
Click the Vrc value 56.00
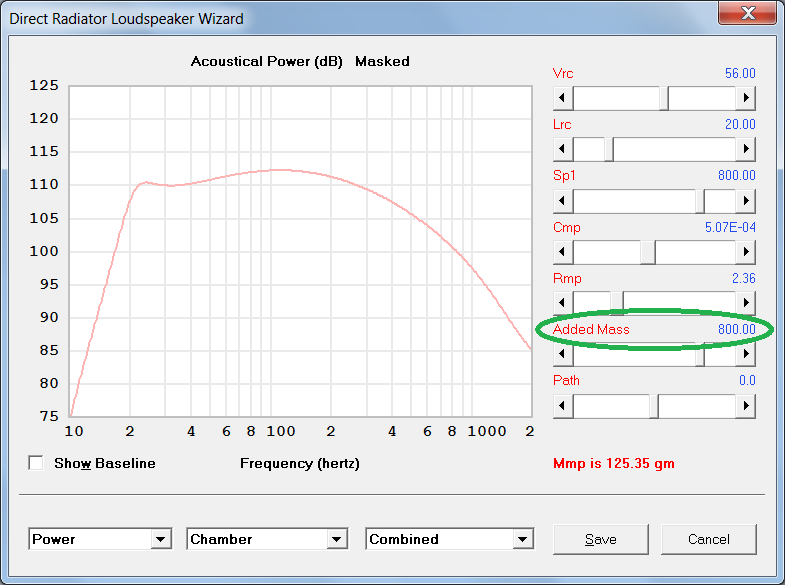click(x=740, y=73)
